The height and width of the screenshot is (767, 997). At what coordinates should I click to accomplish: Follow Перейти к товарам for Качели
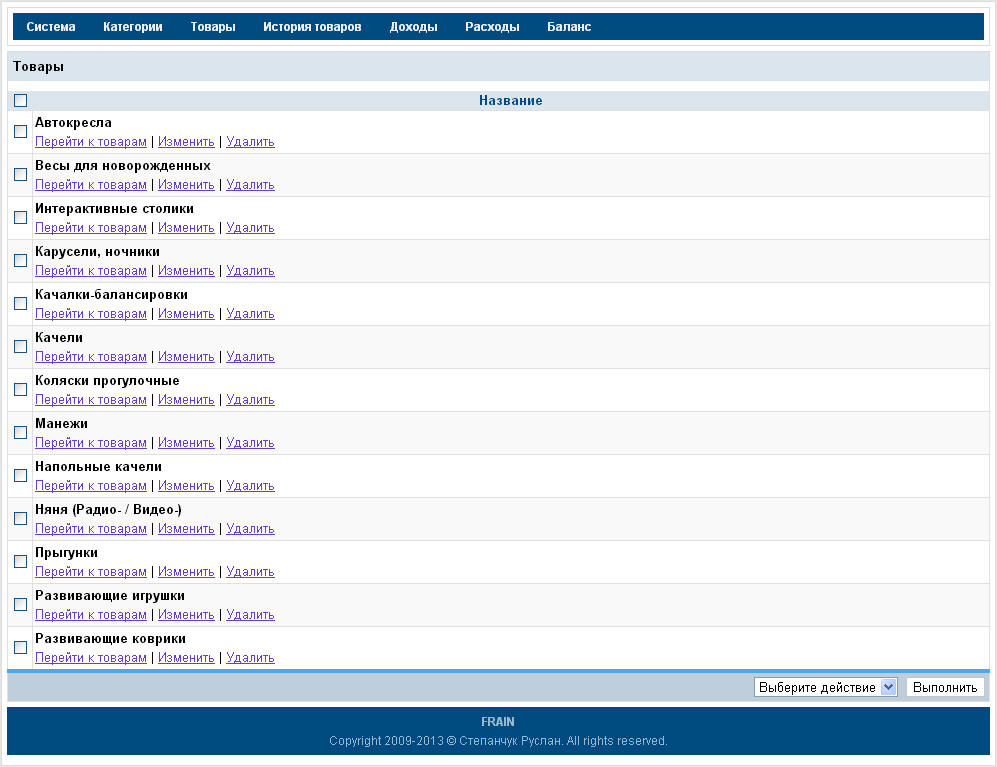click(x=91, y=357)
